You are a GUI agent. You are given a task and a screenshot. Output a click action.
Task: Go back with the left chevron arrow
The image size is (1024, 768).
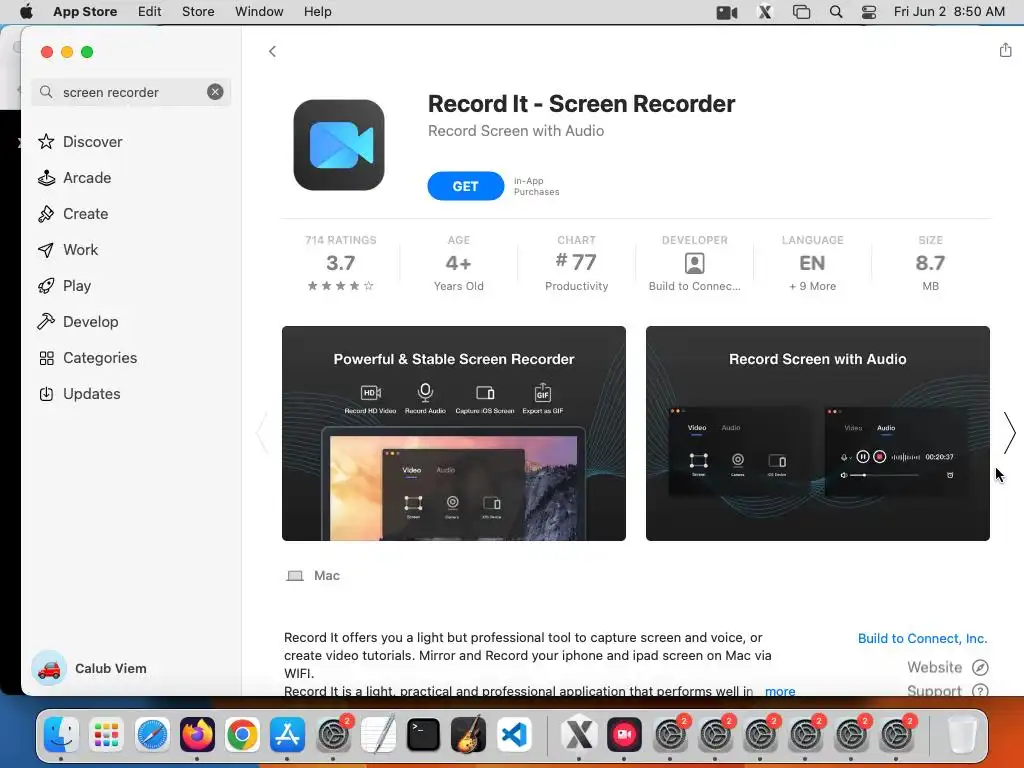tap(272, 52)
